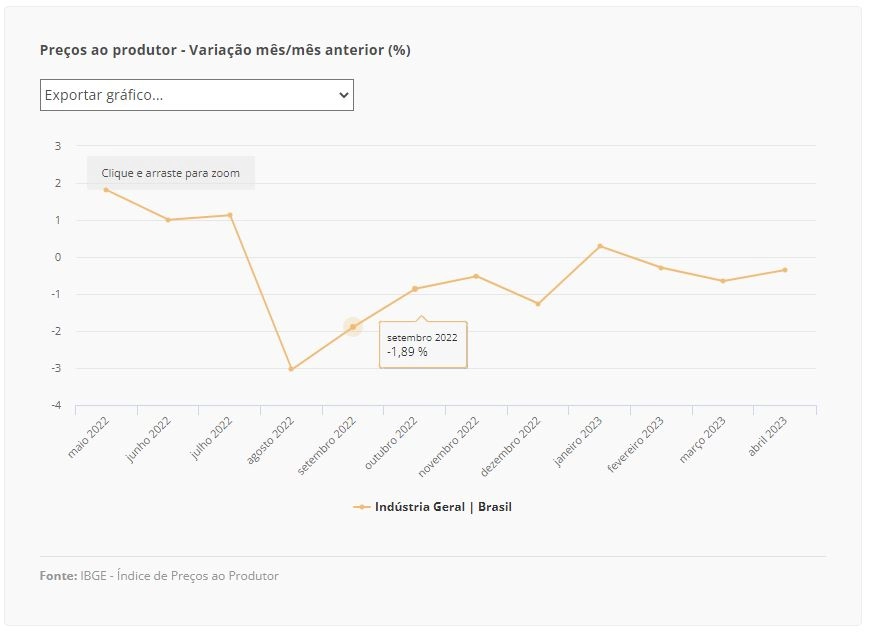The width and height of the screenshot is (870, 633).
Task: Click the setembro 2022 tooltip box
Action: pos(423,344)
